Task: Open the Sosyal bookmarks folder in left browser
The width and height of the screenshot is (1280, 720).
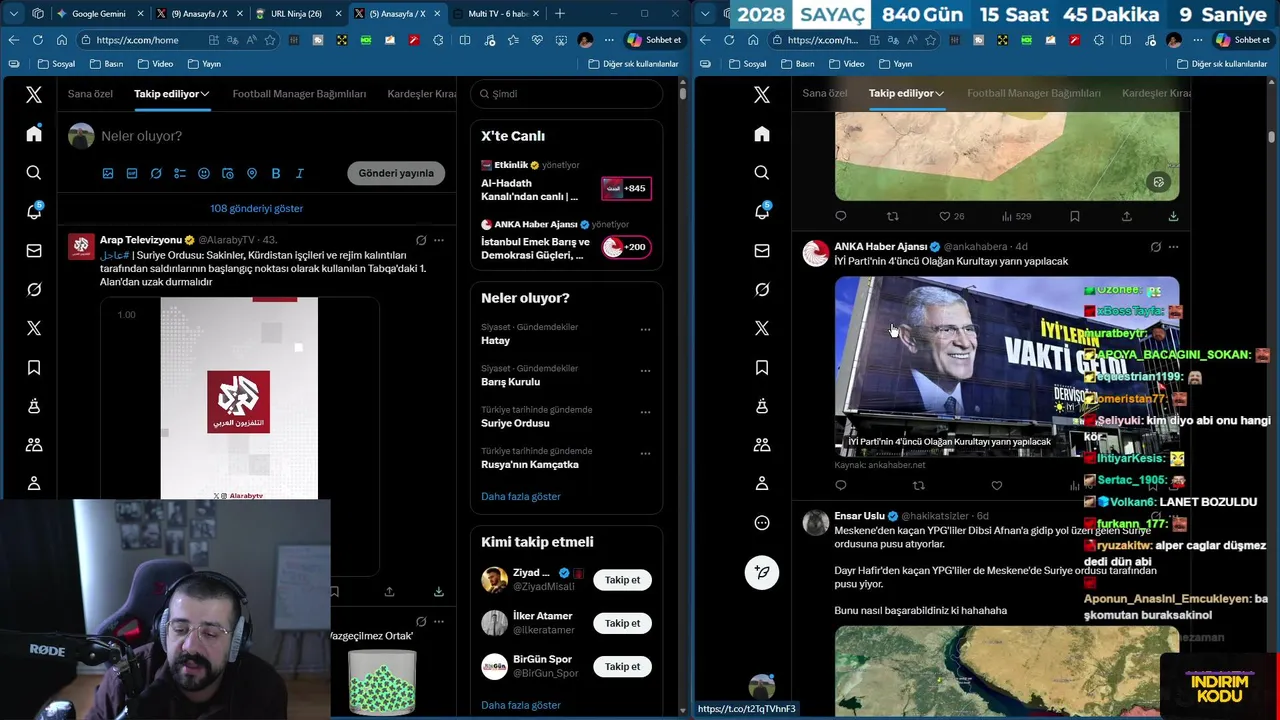Action: [56, 64]
